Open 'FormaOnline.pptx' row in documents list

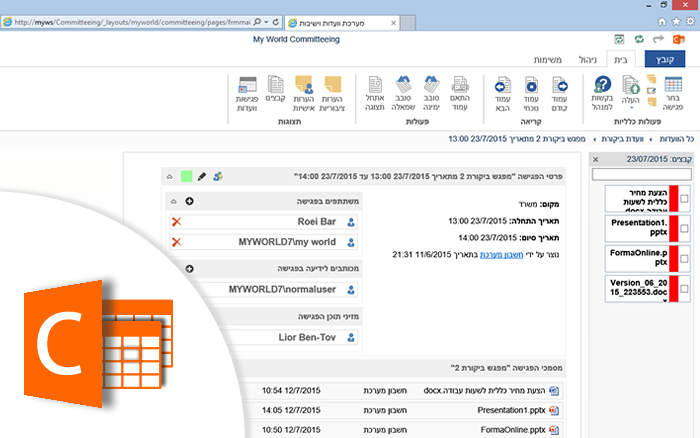coord(404,430)
